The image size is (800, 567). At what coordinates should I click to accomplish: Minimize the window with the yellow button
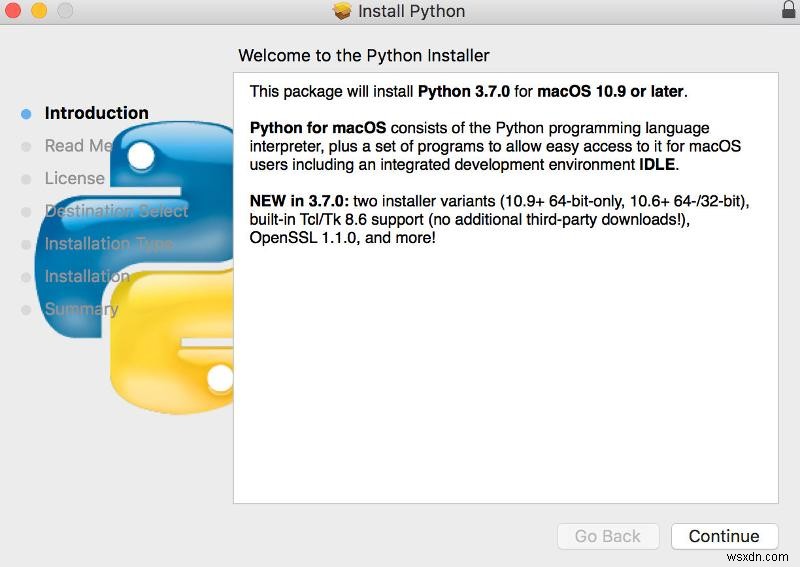pyautogui.click(x=39, y=12)
